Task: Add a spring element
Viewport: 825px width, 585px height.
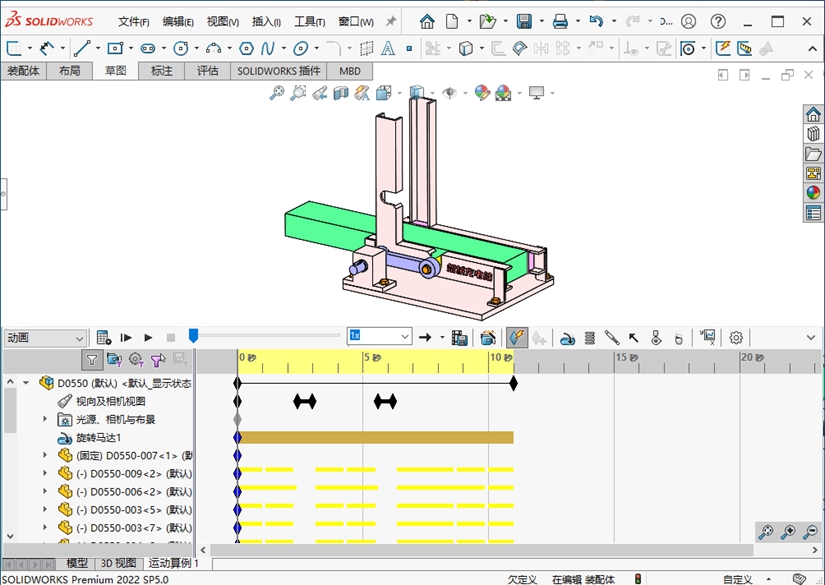Action: [589, 337]
